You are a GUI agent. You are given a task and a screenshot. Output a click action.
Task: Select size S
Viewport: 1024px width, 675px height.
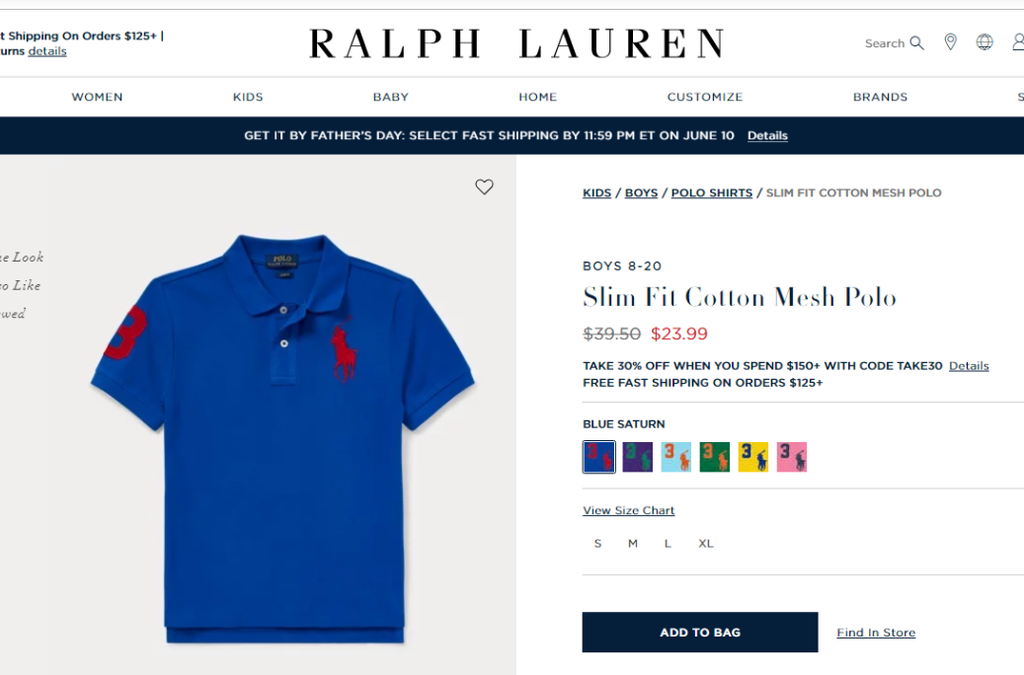coord(598,543)
